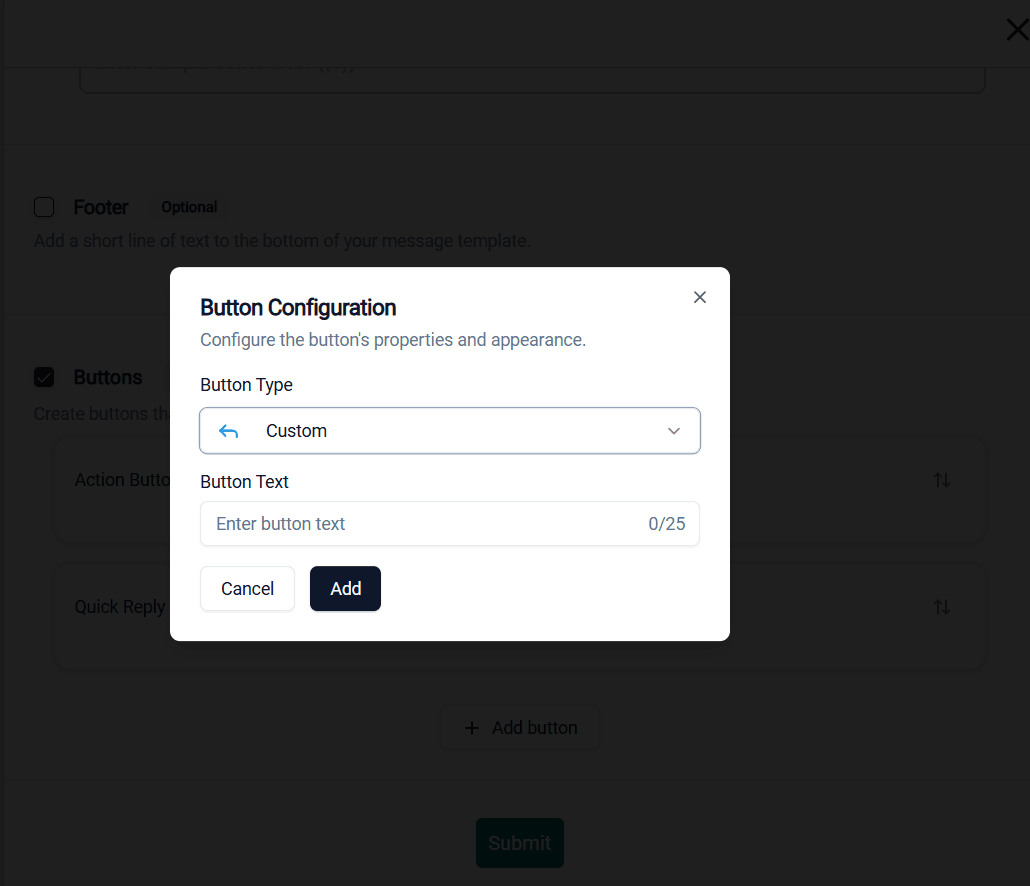Submit the message template form
The image size is (1030, 886).
point(519,843)
